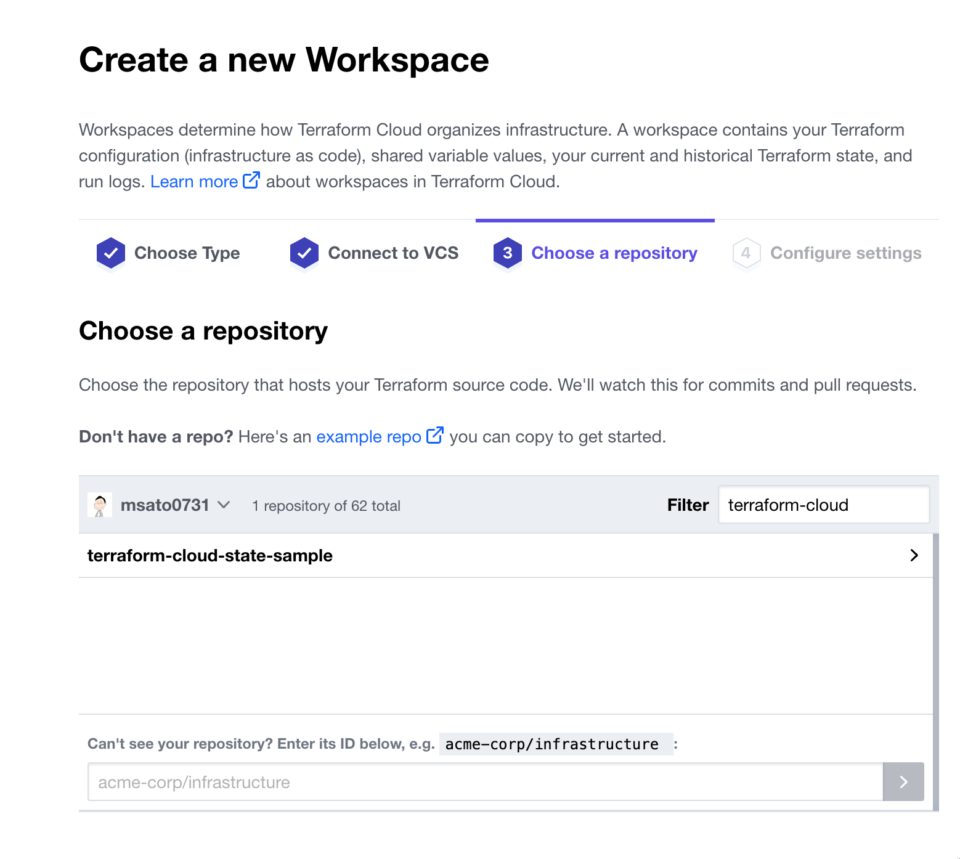Click the Choose Type checkmark hexagon
This screenshot has height=859, width=960.
pyautogui.click(x=111, y=253)
